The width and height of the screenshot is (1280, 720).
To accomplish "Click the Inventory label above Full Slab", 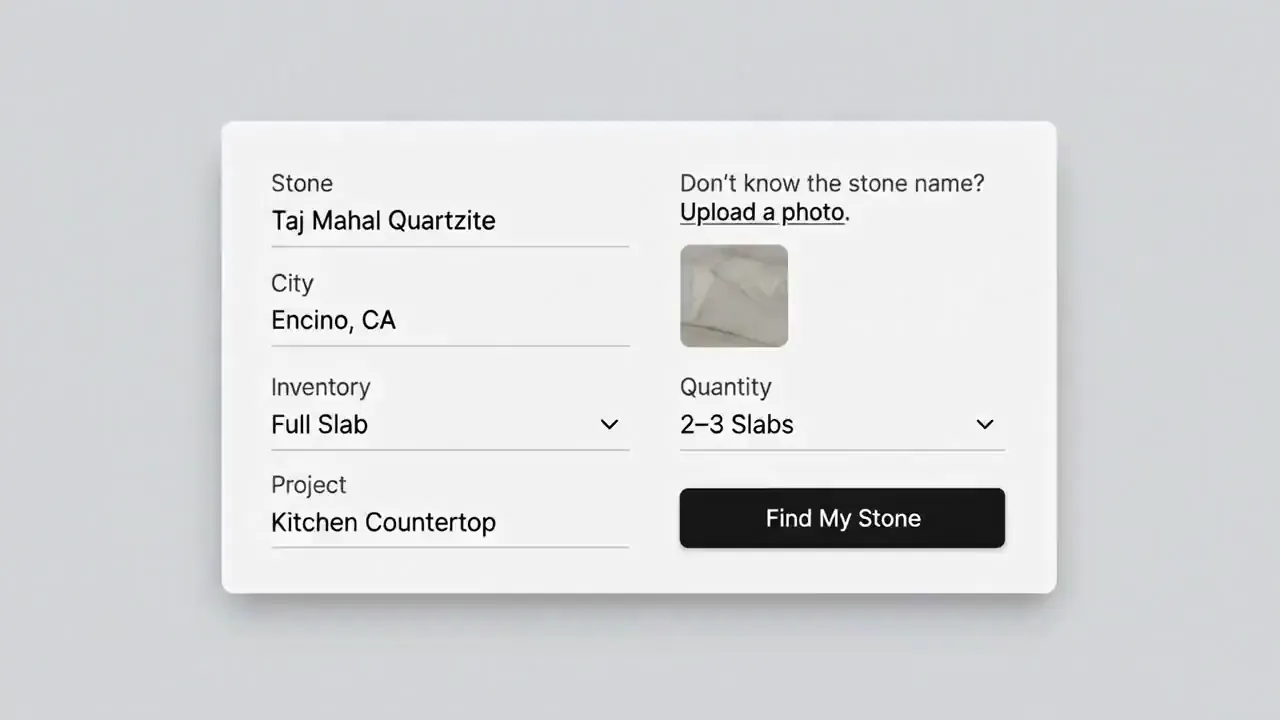I will click(x=320, y=387).
